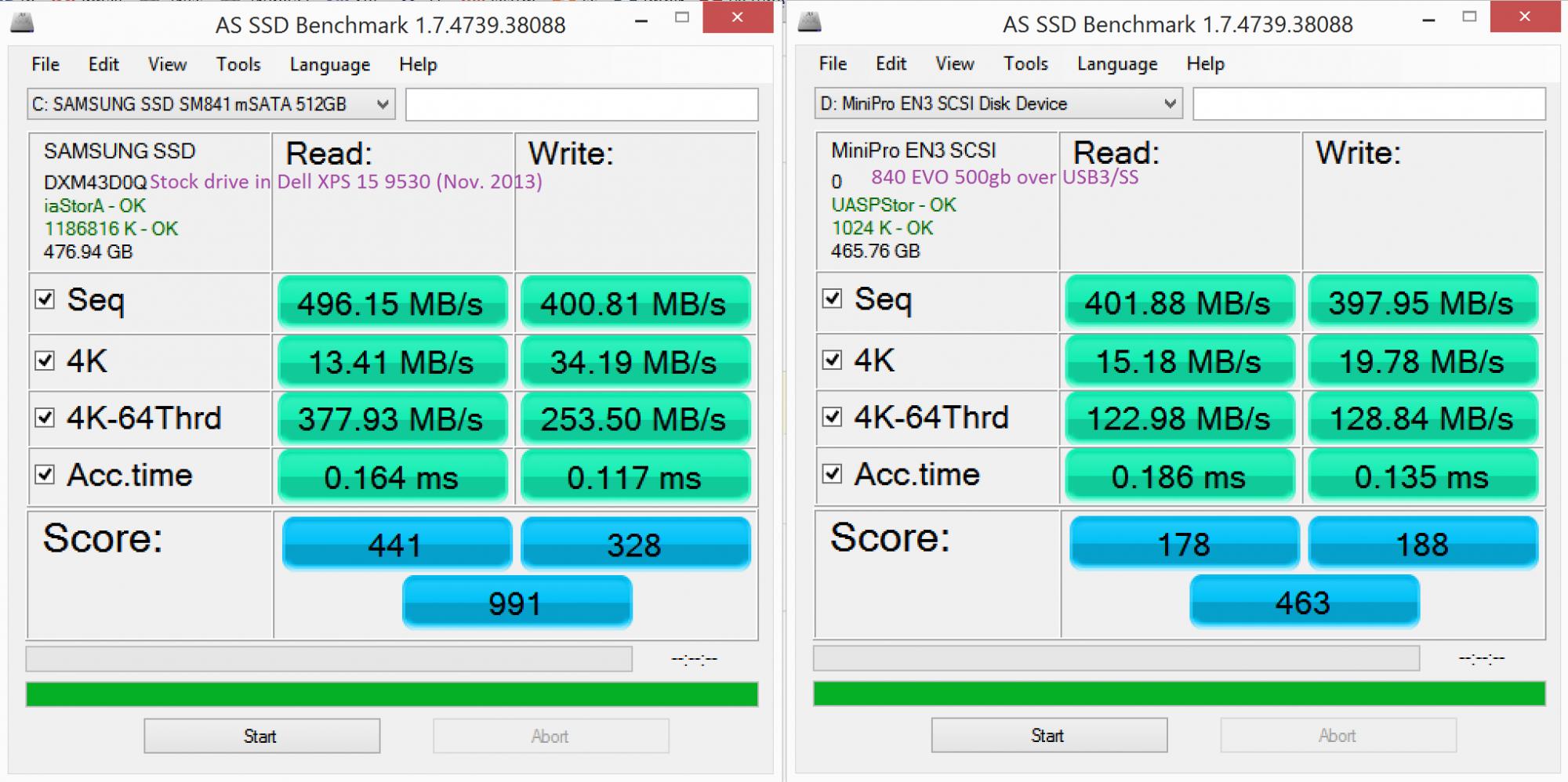
Task: Click access time read 0.164 ms
Action: pyautogui.click(x=393, y=476)
